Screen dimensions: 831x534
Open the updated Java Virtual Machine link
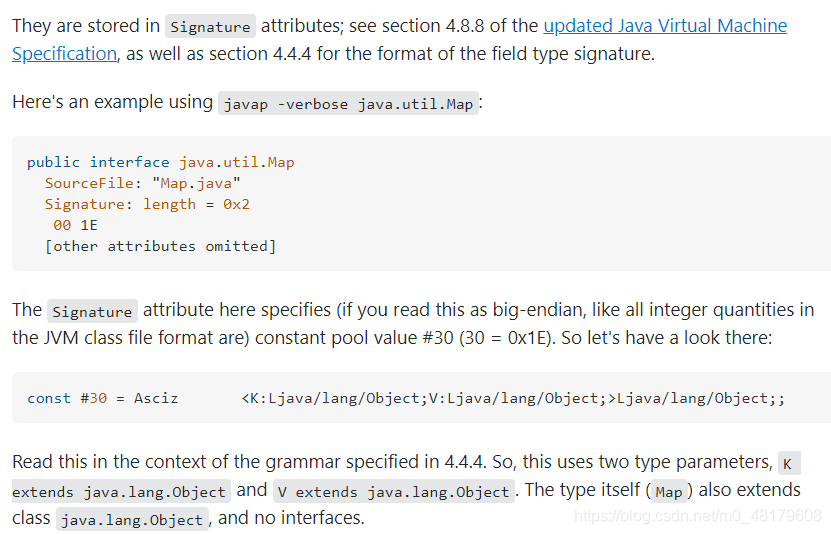point(665,26)
